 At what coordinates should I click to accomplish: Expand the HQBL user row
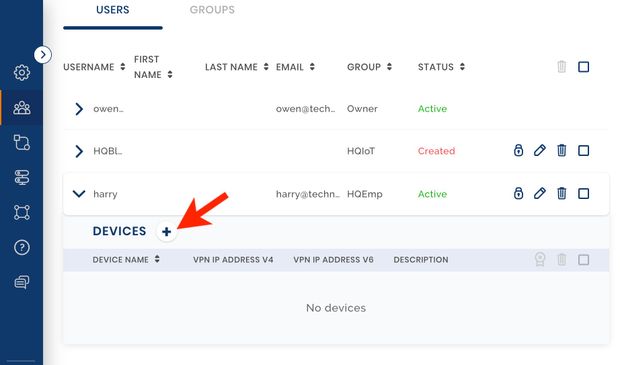[x=79, y=151]
